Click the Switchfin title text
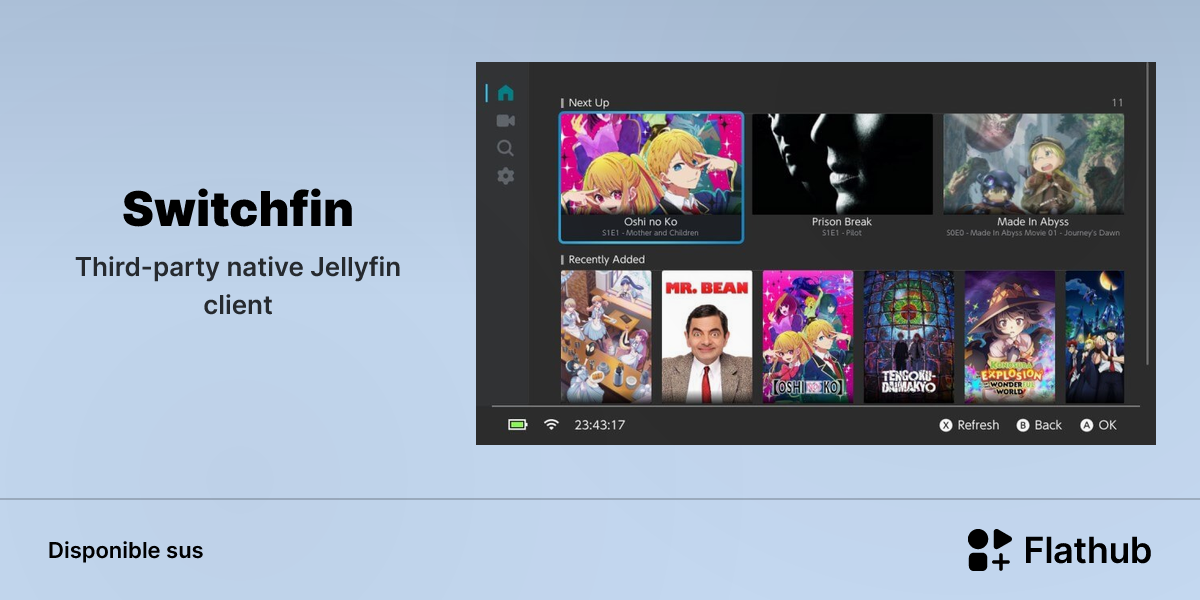1200x600 pixels. click(238, 209)
